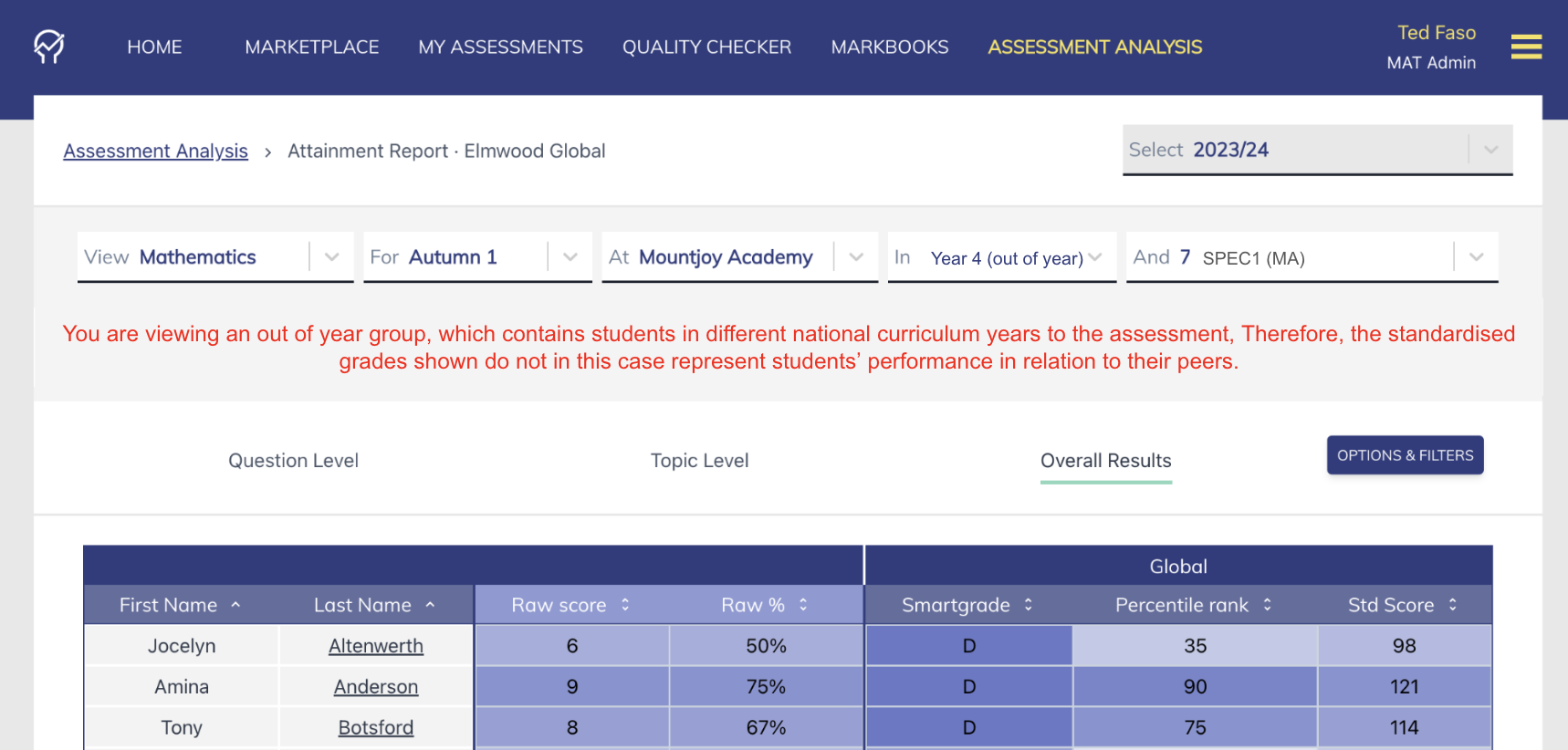Click Amina's raw score 9
1568x750 pixels.
tap(572, 687)
